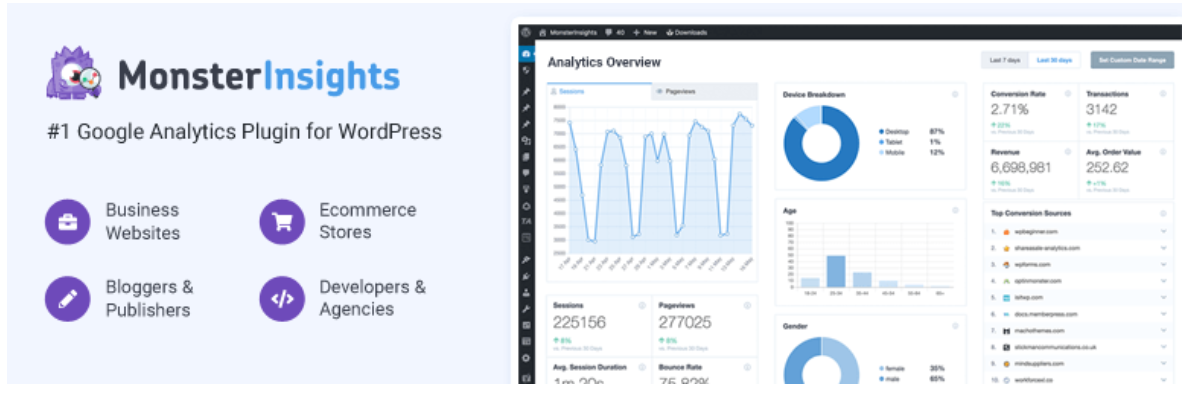Expand the slickmancommunications.co.uk source row
The height and width of the screenshot is (407, 1187).
(x=1164, y=347)
